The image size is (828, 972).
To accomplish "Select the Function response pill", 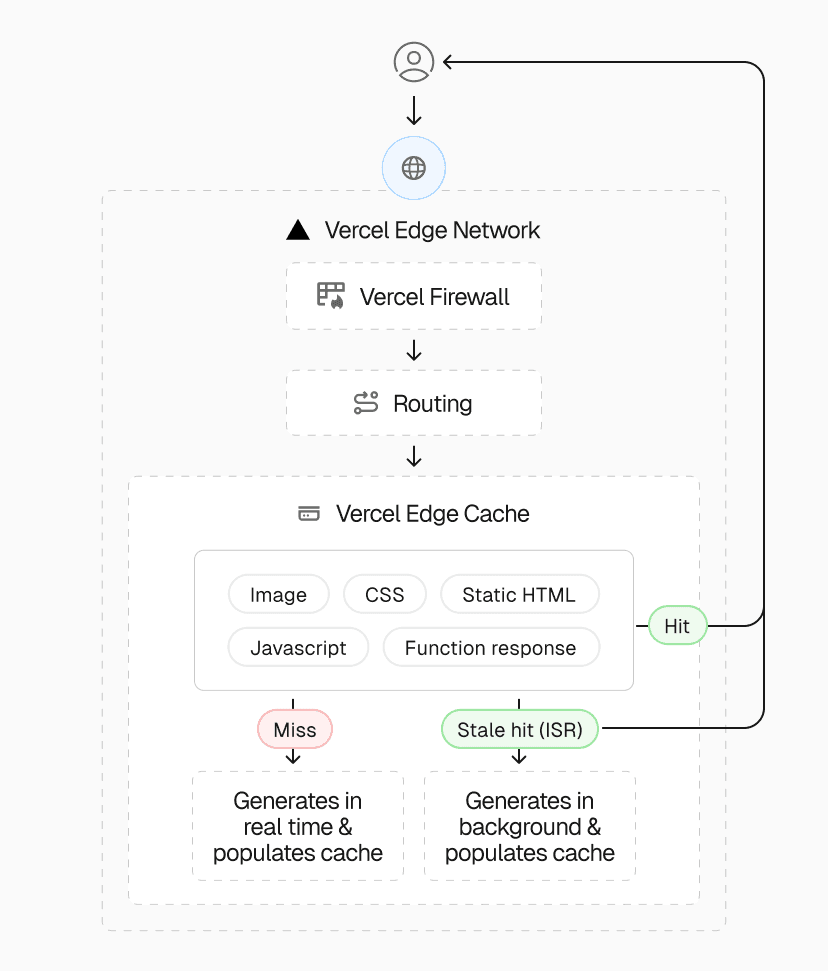I will click(490, 648).
